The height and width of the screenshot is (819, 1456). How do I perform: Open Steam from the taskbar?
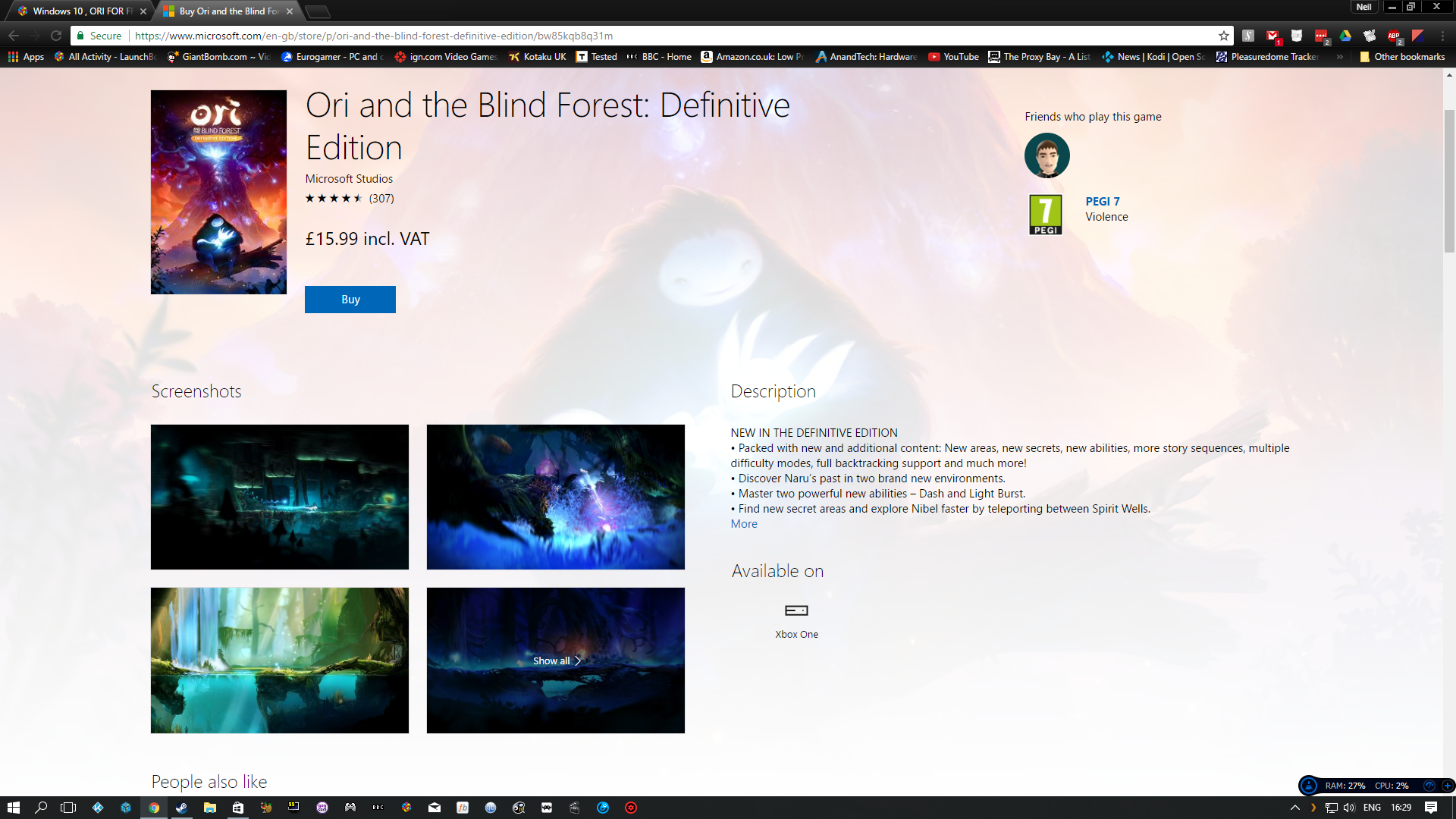click(182, 808)
